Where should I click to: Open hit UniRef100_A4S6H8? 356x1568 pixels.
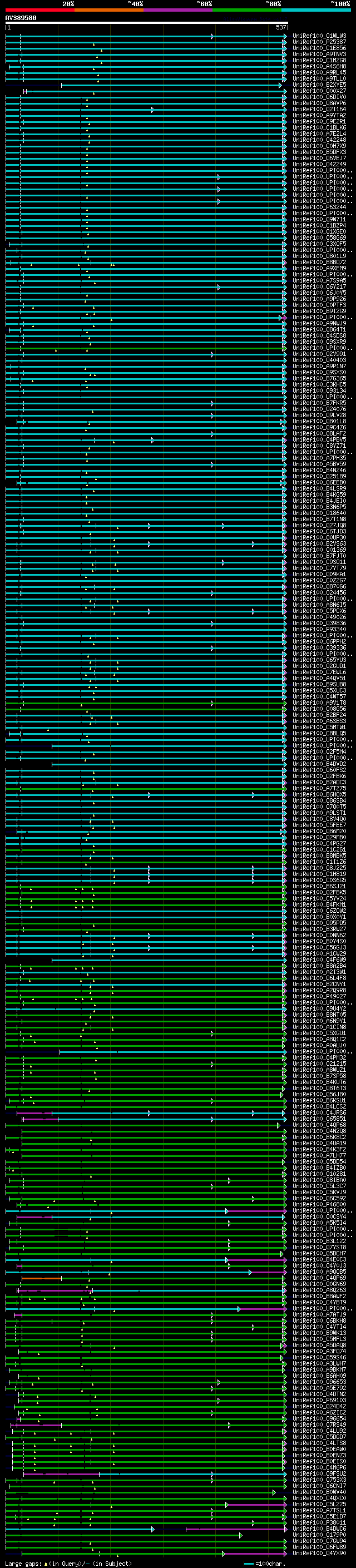click(x=319, y=67)
